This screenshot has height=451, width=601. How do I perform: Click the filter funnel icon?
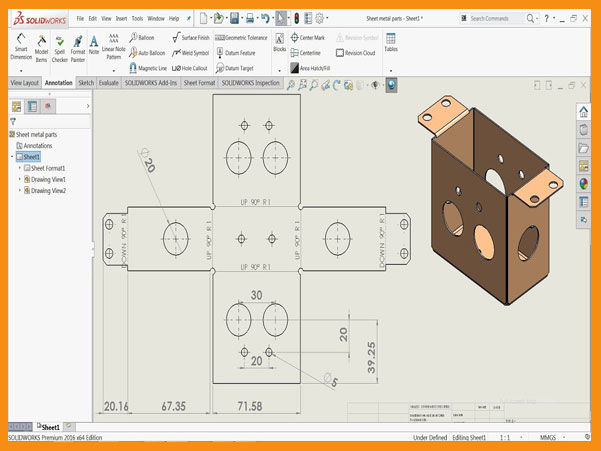coord(13,122)
